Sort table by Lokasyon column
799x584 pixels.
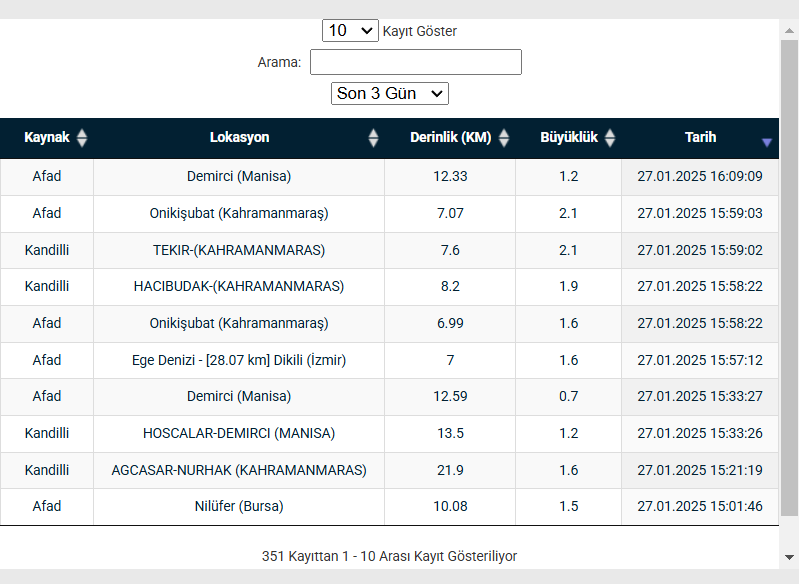(239, 138)
